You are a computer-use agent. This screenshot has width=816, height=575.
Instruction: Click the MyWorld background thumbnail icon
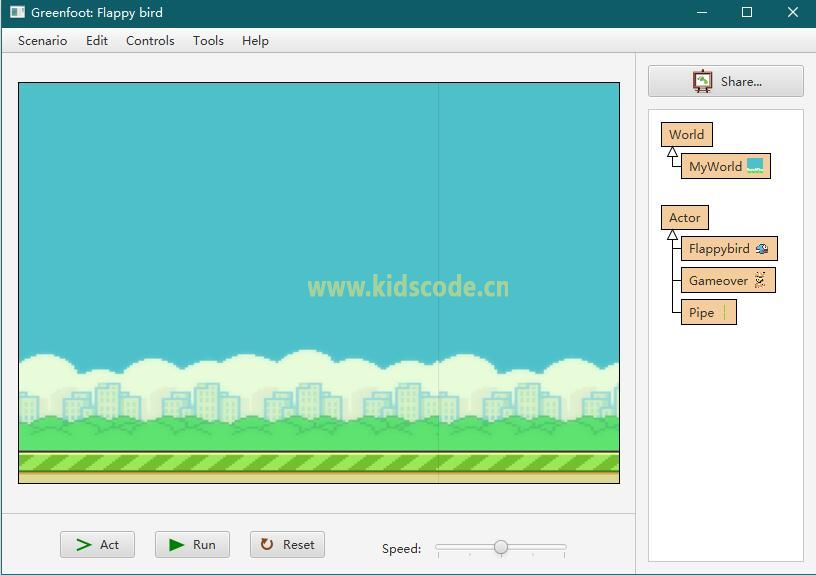[755, 165]
